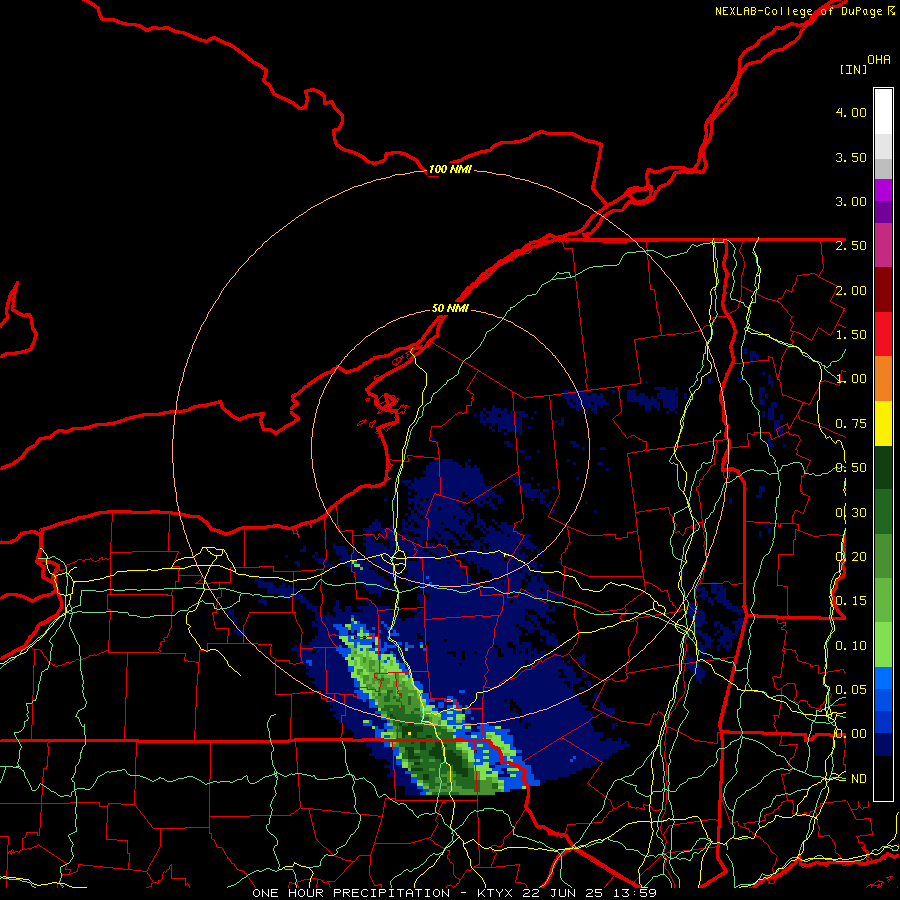Click the 0.10 legend value
The width and height of the screenshot is (900, 900).
[851, 646]
